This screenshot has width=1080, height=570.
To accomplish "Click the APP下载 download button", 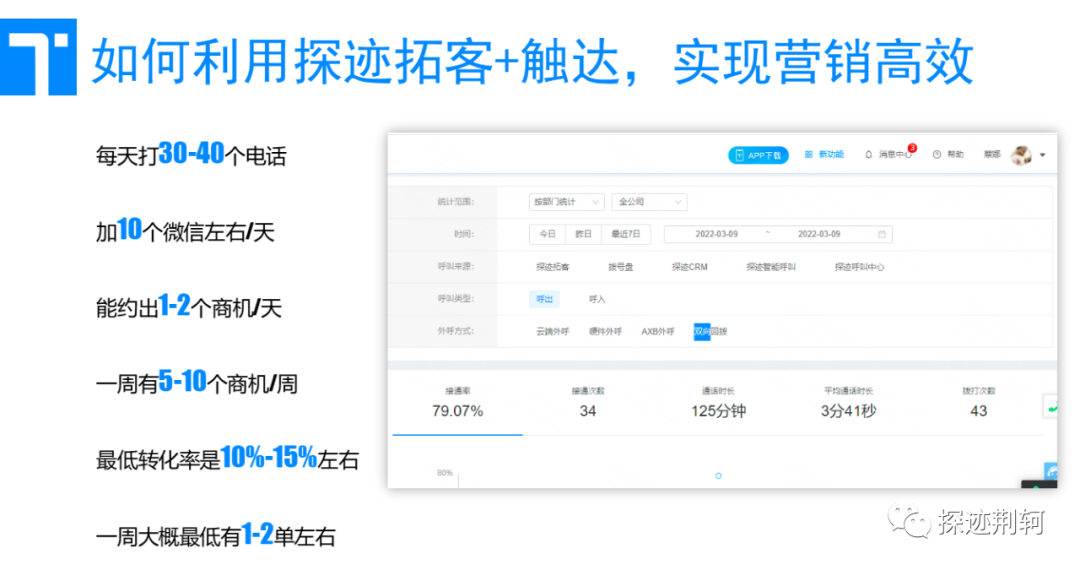I will click(758, 156).
